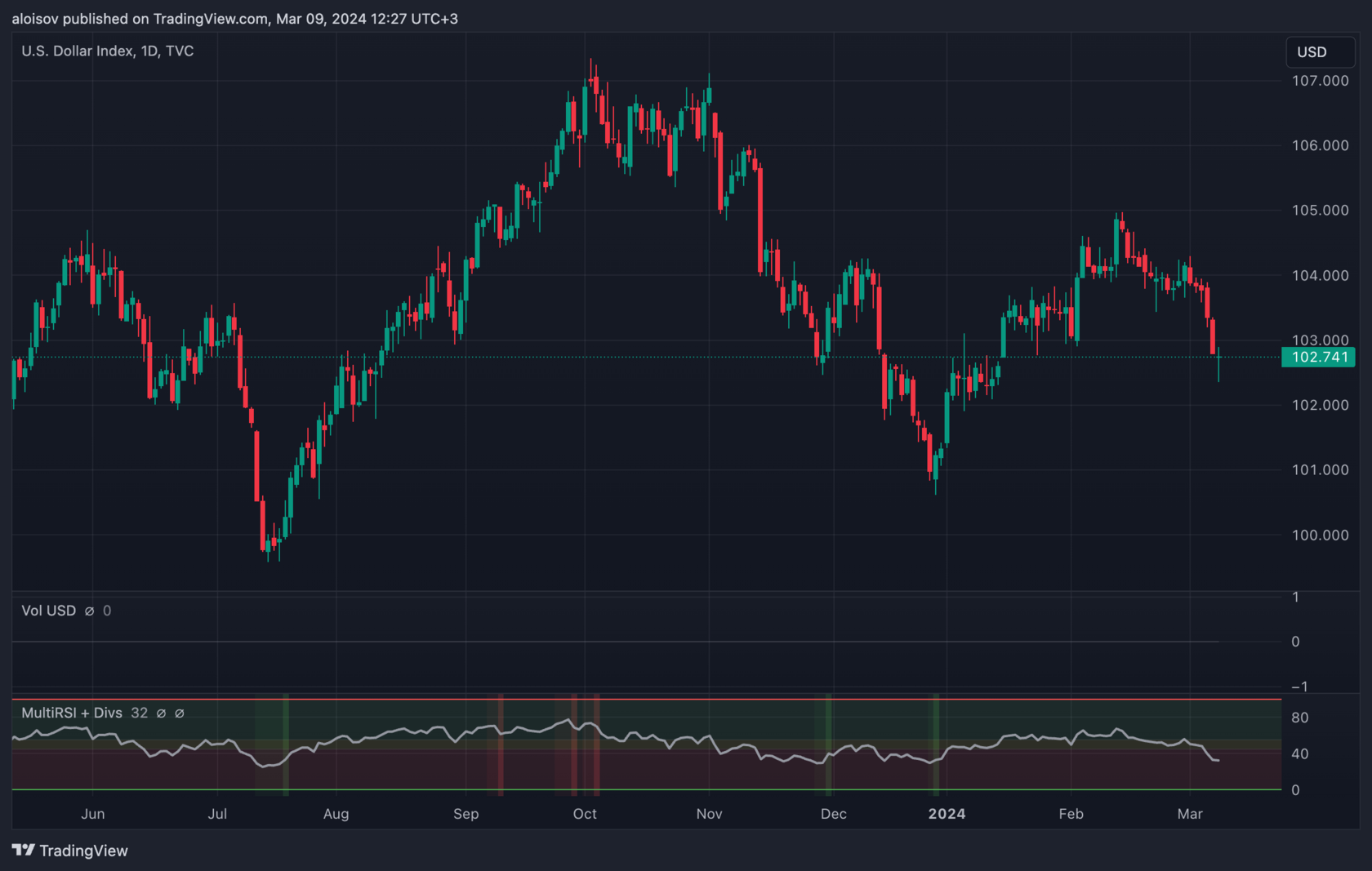Click the 105.000 price axis label
Image resolution: width=1372 pixels, height=871 pixels.
pos(1320,211)
